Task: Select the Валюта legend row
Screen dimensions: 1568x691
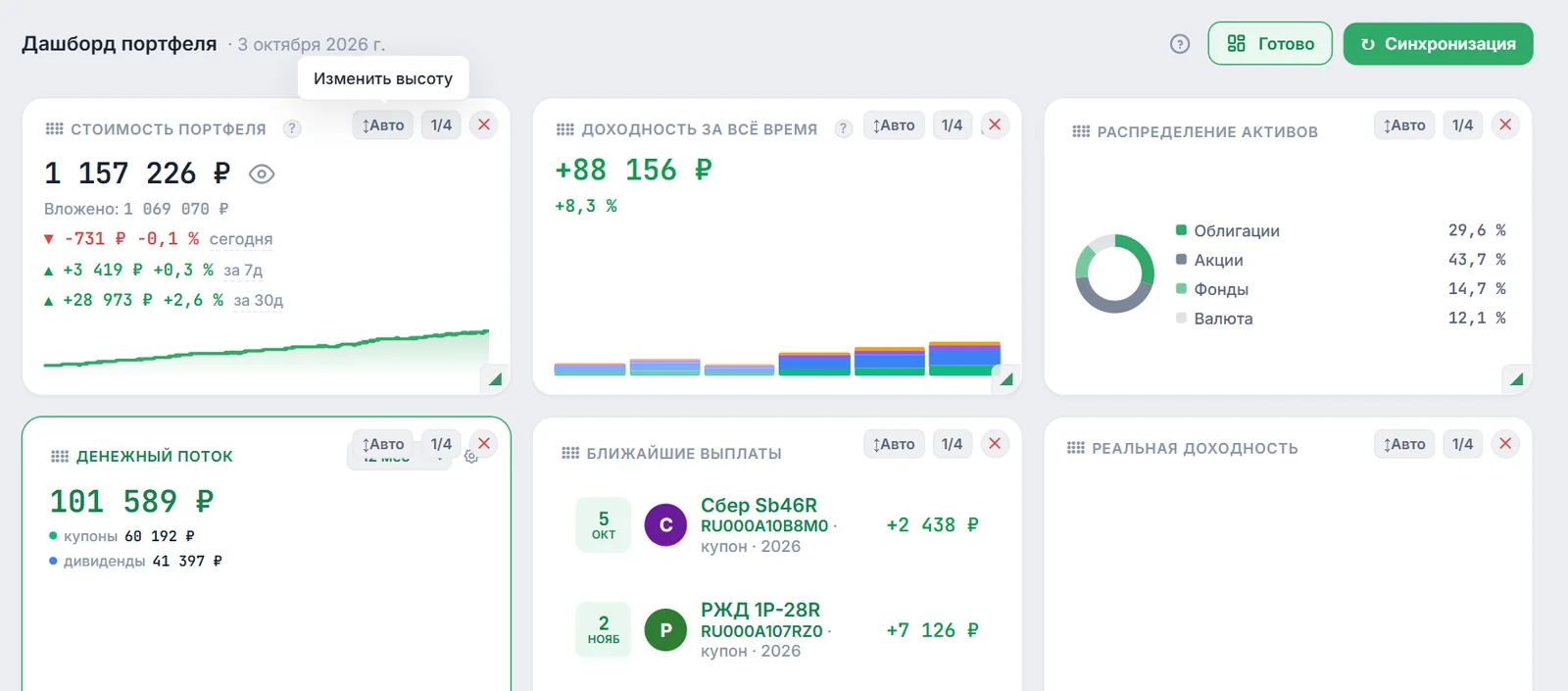Action: click(x=1341, y=319)
